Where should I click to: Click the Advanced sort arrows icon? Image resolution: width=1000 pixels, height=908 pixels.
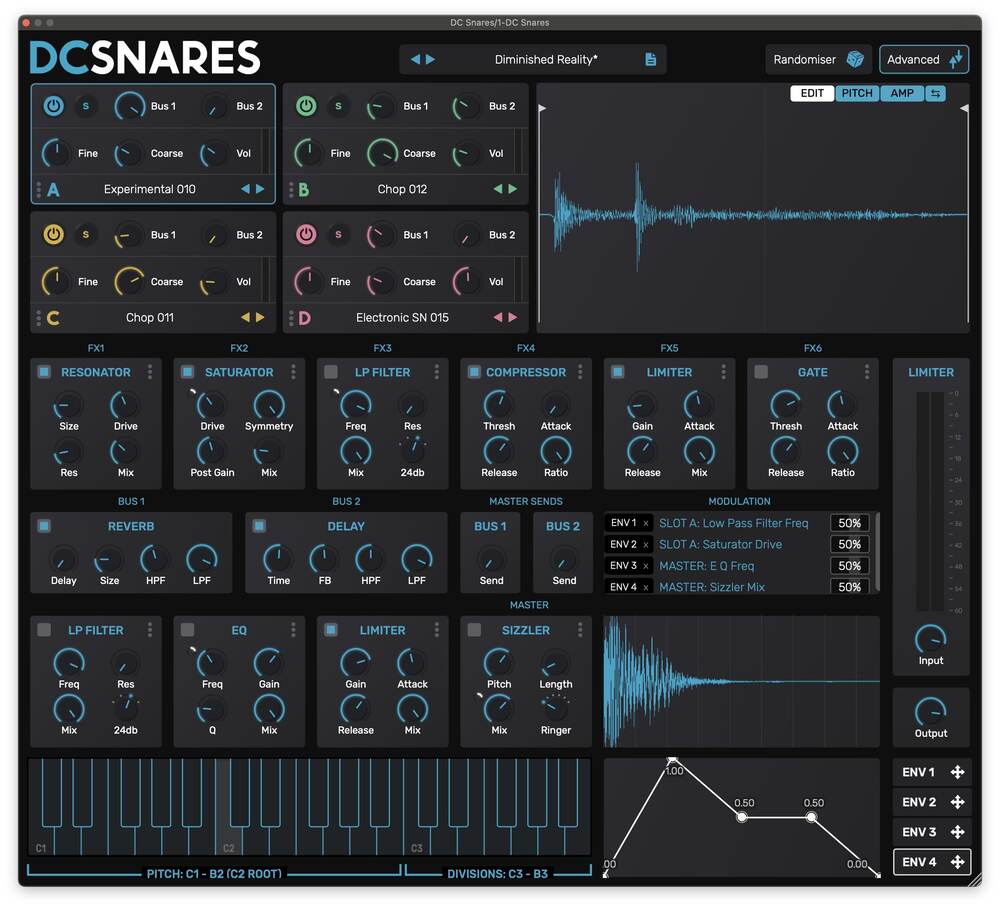955,59
